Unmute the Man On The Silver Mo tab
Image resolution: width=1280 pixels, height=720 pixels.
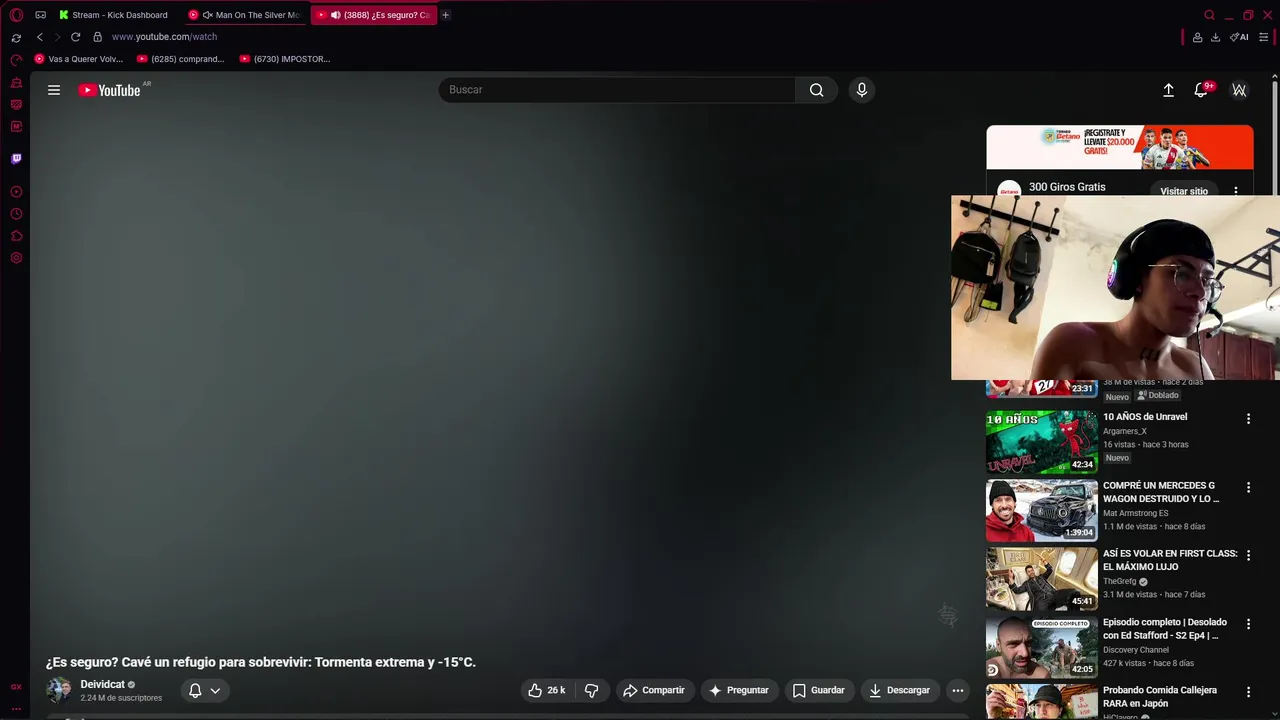[208, 15]
